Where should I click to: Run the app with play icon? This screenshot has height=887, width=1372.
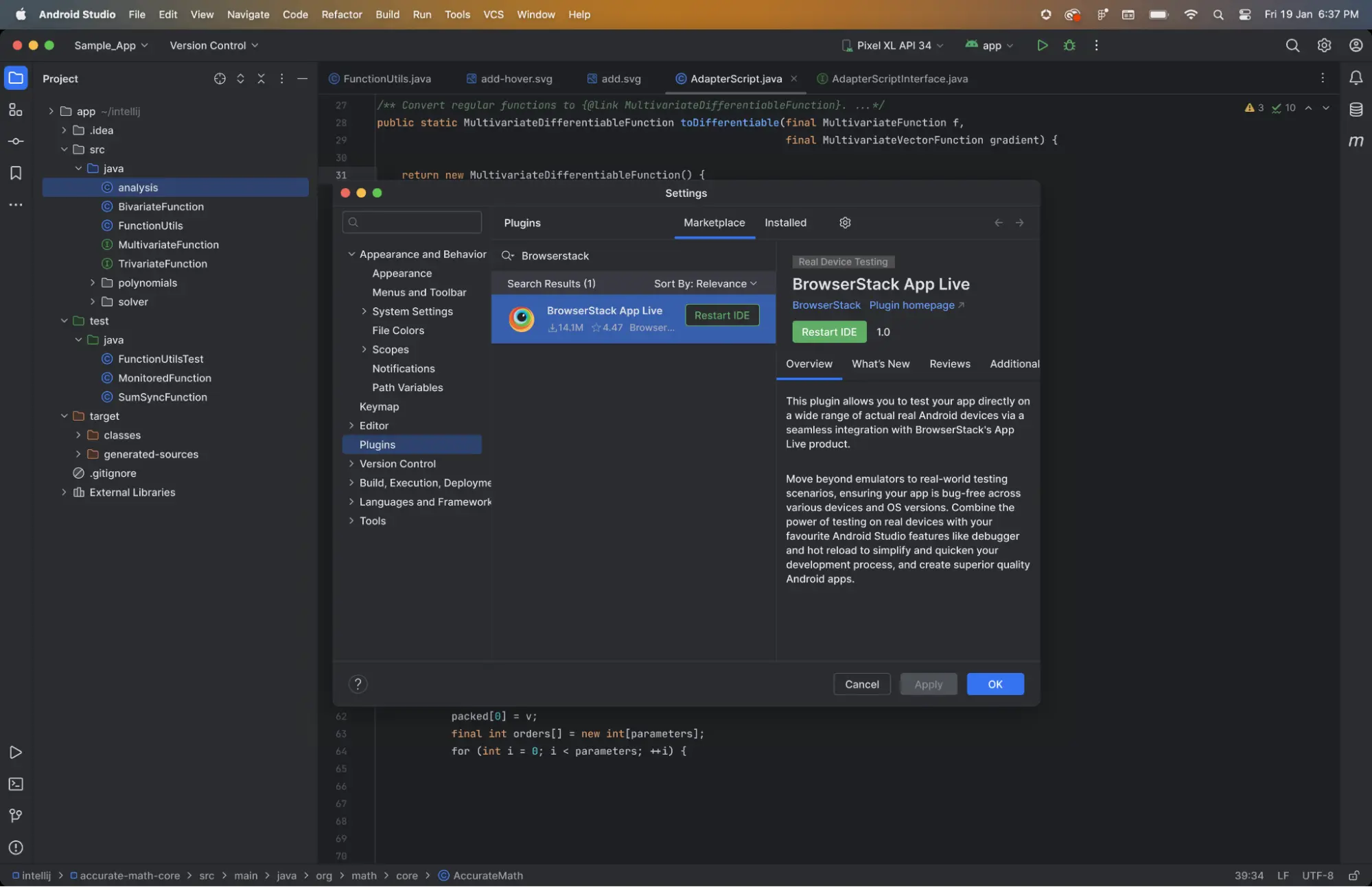1042,45
